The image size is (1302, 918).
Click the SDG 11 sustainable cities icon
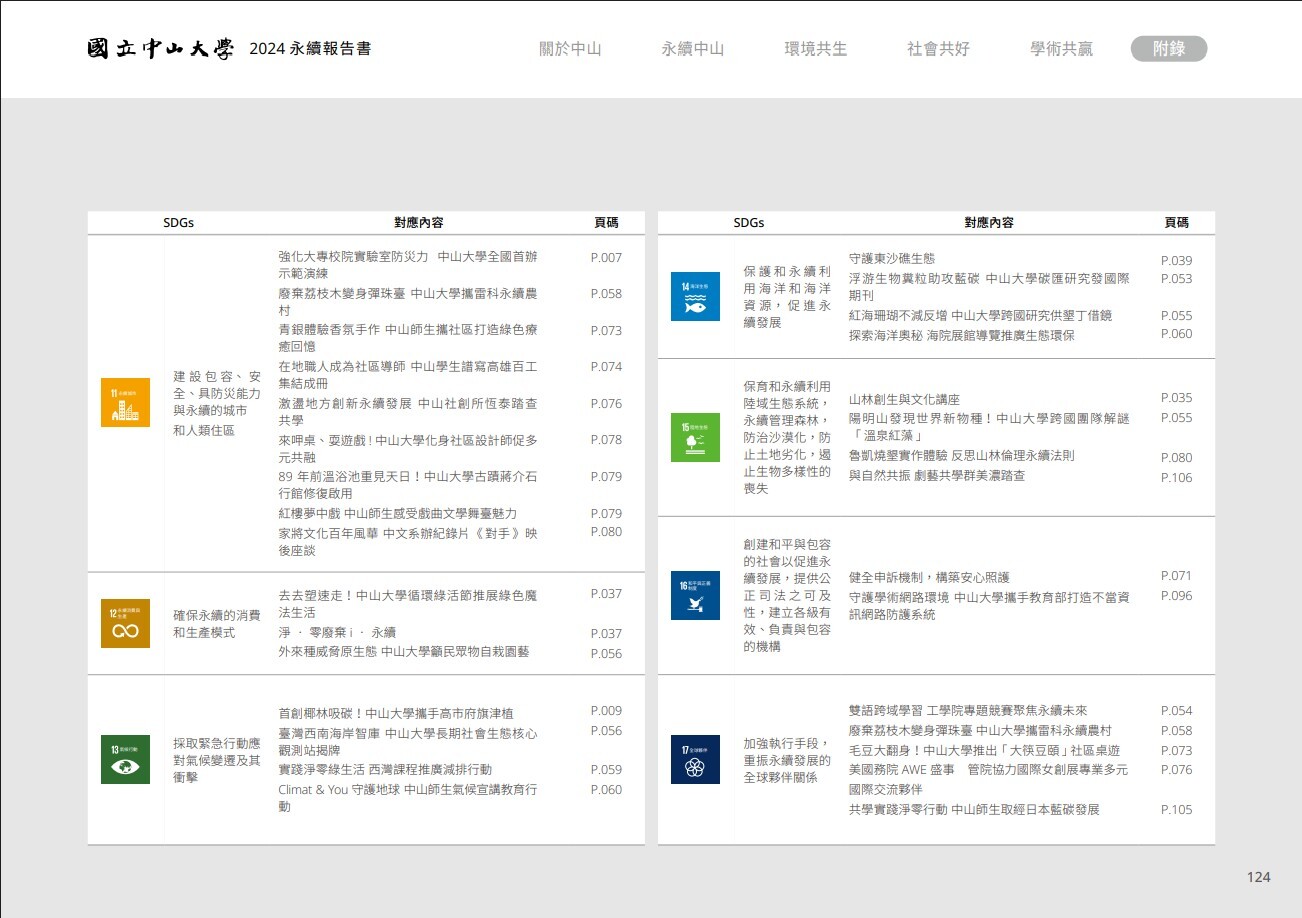click(x=125, y=402)
